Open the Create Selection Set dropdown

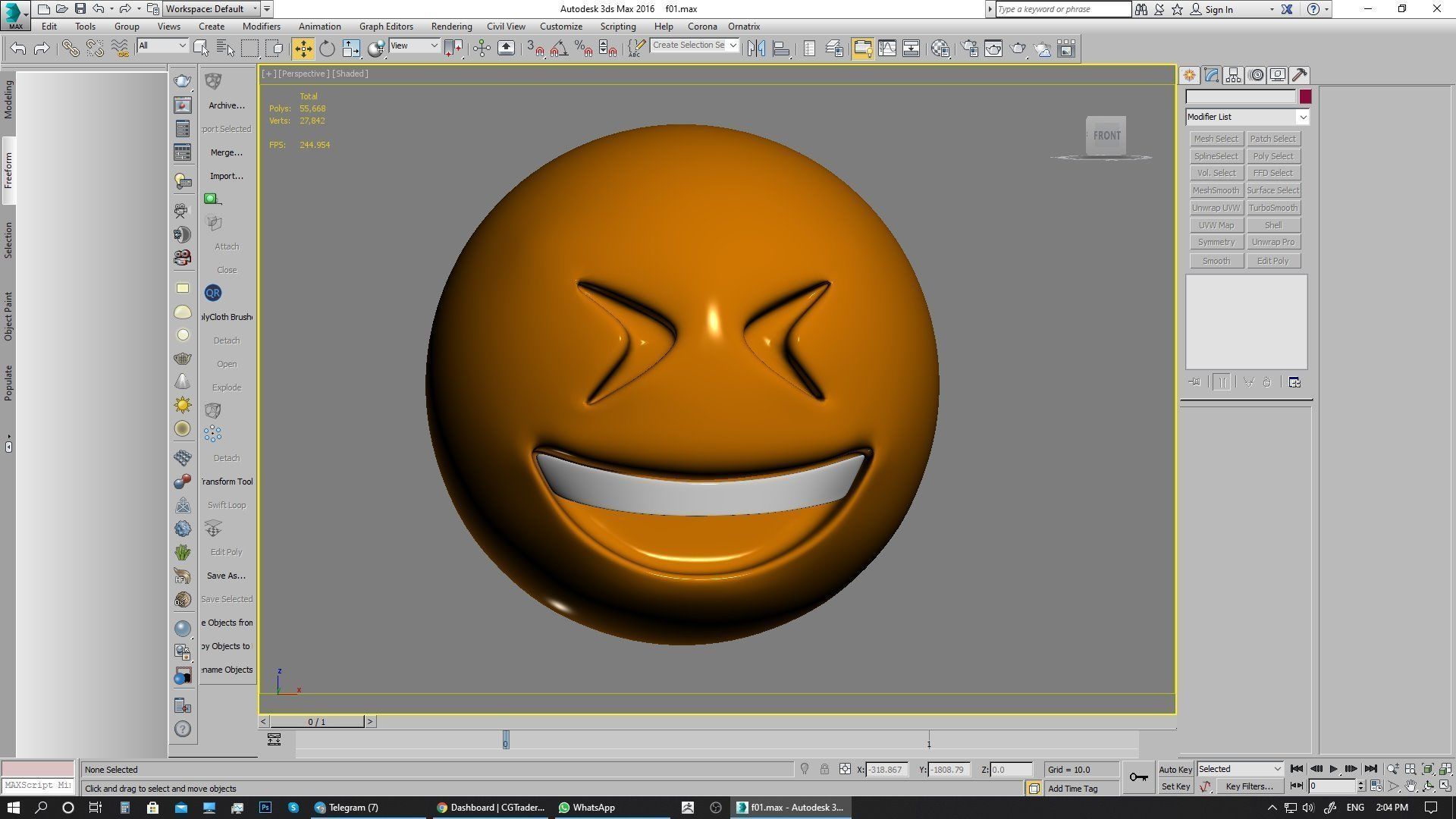pos(695,45)
